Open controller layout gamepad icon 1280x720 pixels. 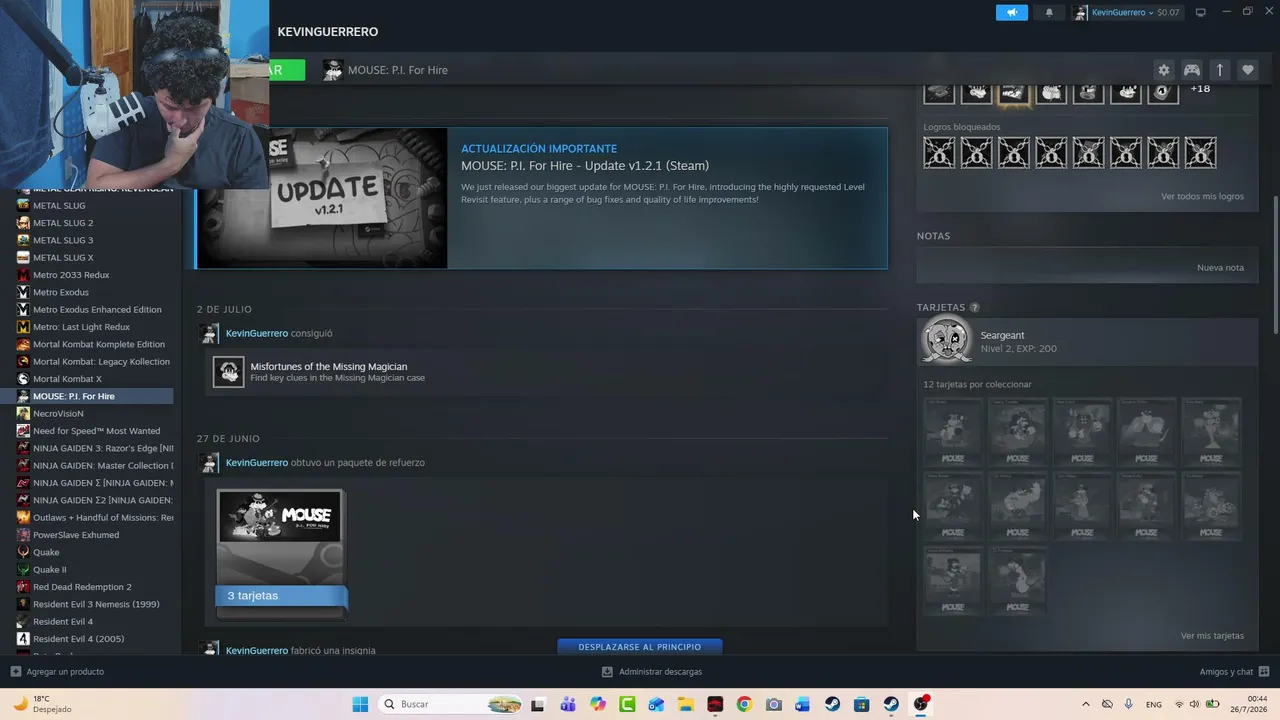(1192, 70)
